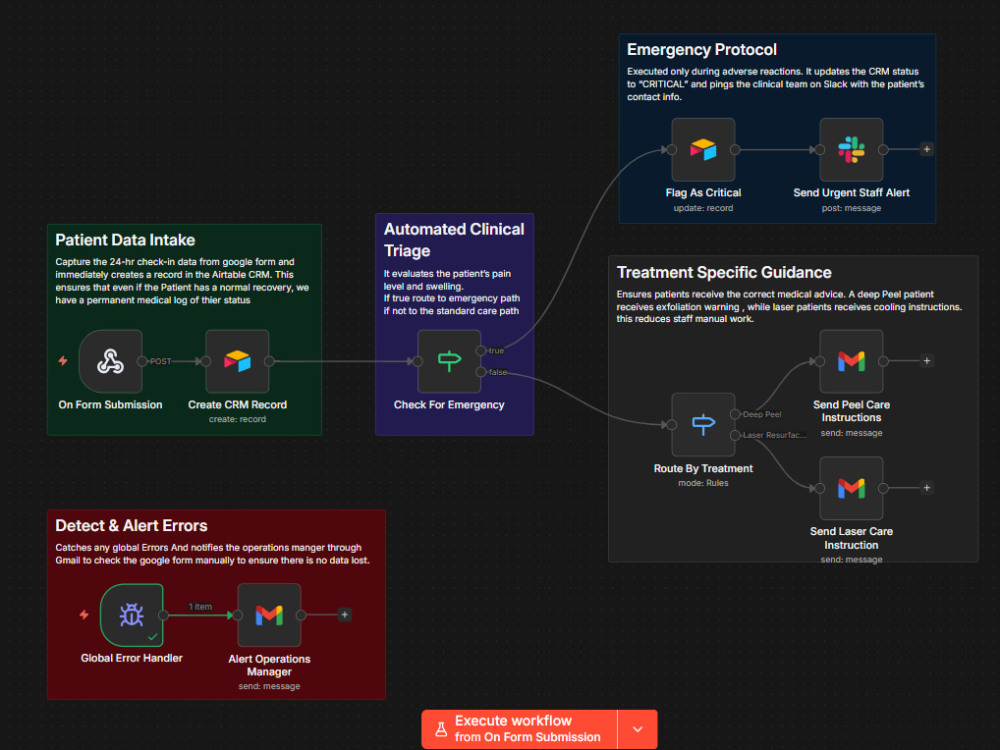Select the Patient Data Intake sticky note title
1000x750 pixels.
pyautogui.click(x=125, y=240)
